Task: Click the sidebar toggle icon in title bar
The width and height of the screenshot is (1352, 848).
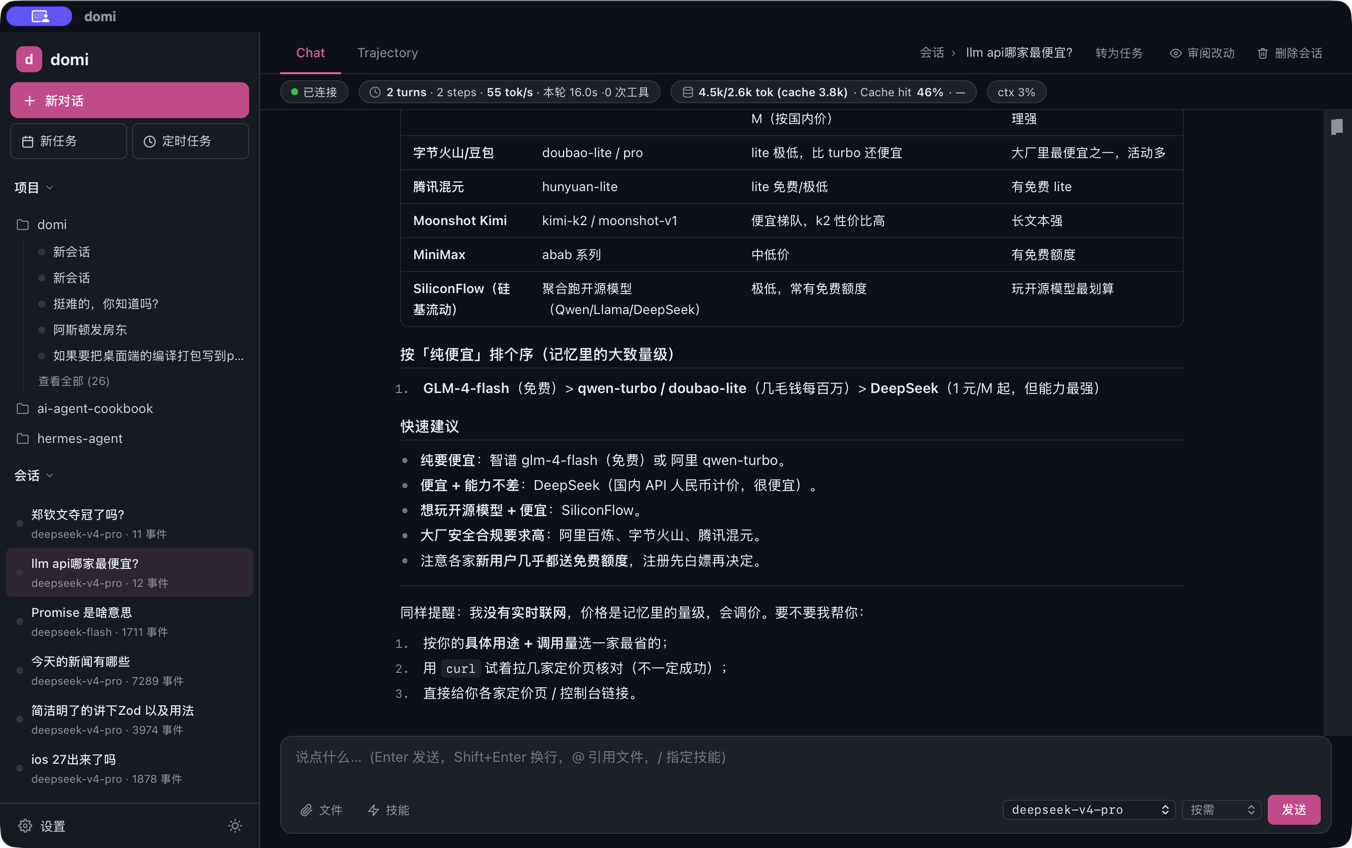Action: pos(40,16)
